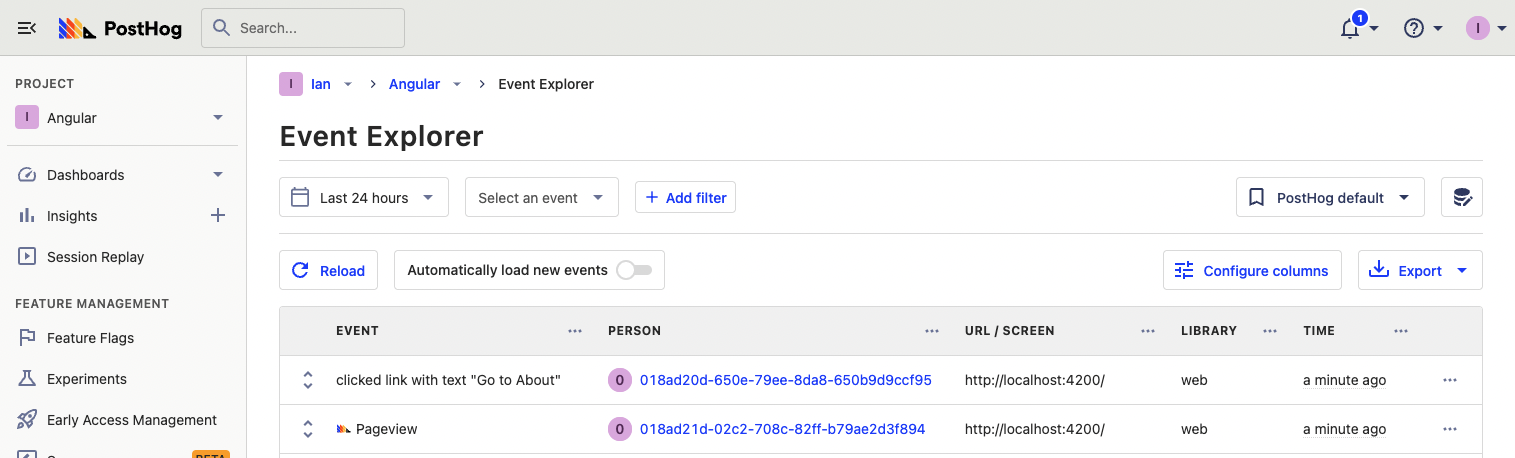Open Feature Flags from the sidebar

[x=90, y=338]
